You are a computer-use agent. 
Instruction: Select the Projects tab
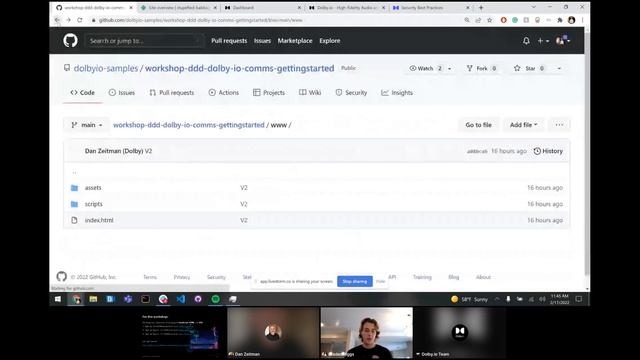pyautogui.click(x=269, y=93)
